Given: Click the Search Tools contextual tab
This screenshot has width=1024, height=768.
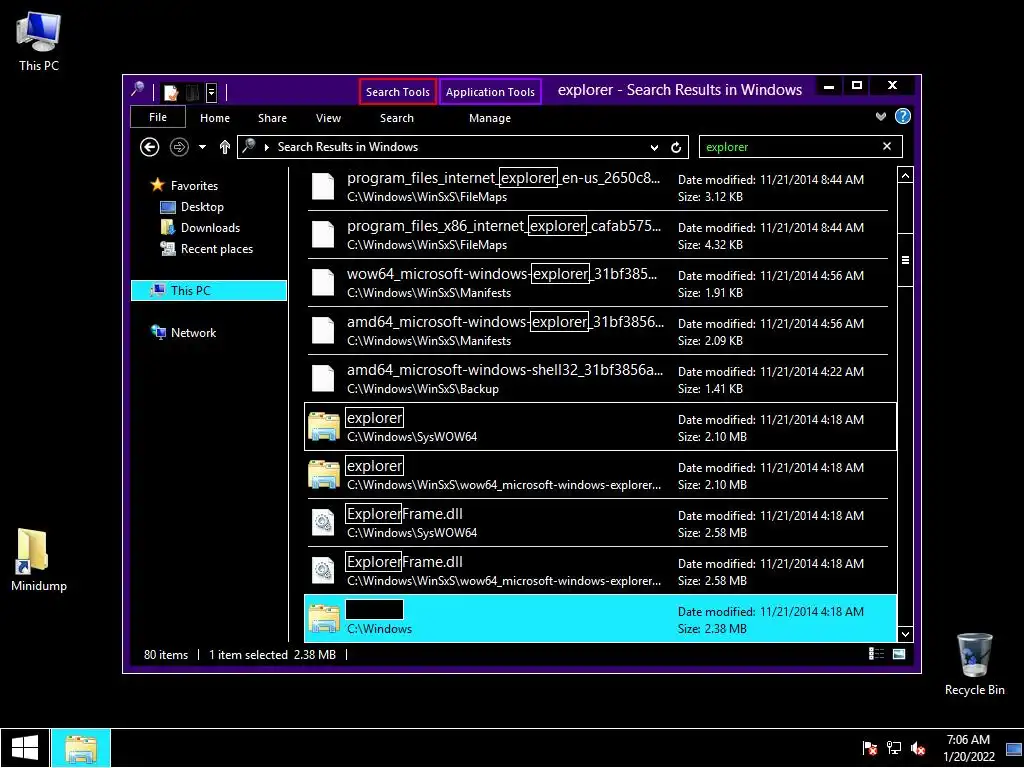Looking at the screenshot, I should pos(398,92).
